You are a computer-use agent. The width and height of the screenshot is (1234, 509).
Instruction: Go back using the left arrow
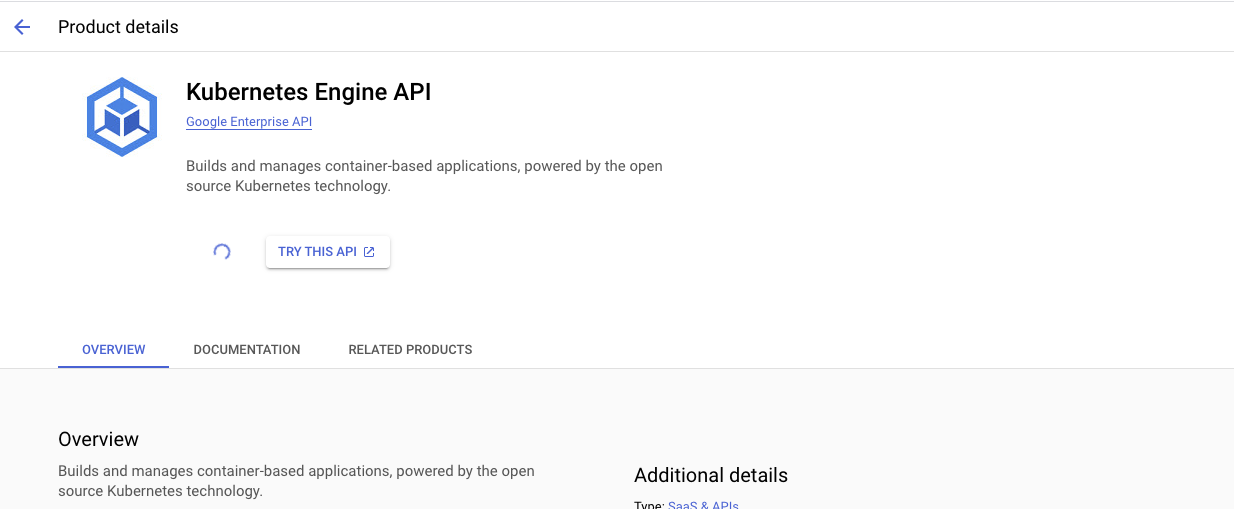[x=22, y=27]
